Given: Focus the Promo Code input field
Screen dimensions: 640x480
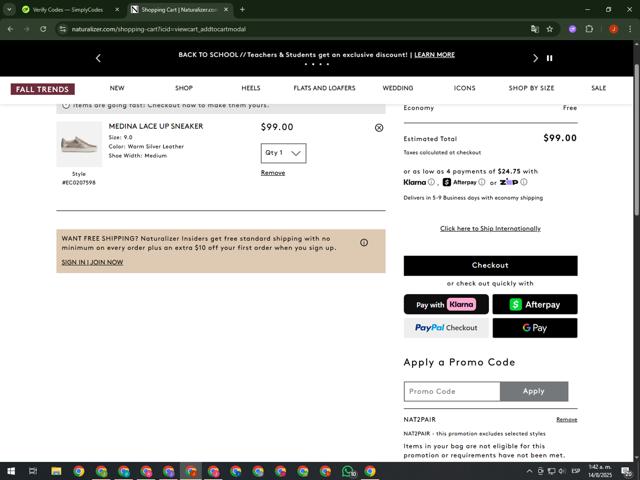Looking at the screenshot, I should coord(452,391).
